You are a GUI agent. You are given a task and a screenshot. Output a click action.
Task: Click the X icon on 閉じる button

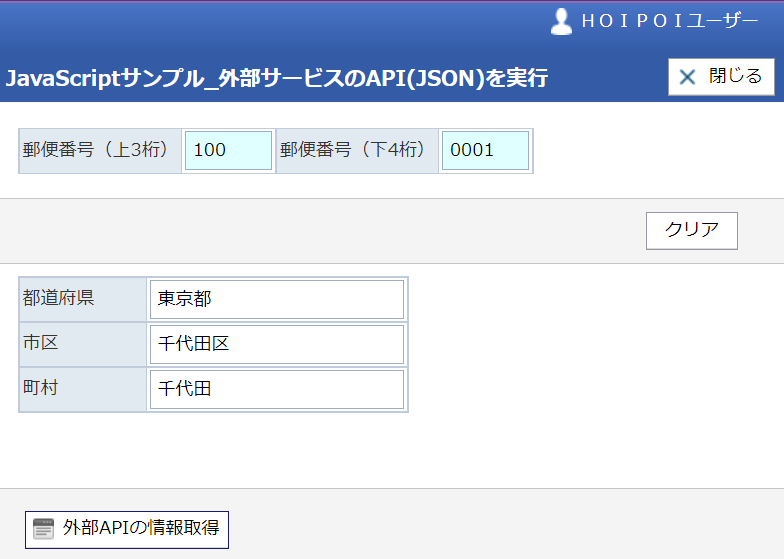(687, 77)
